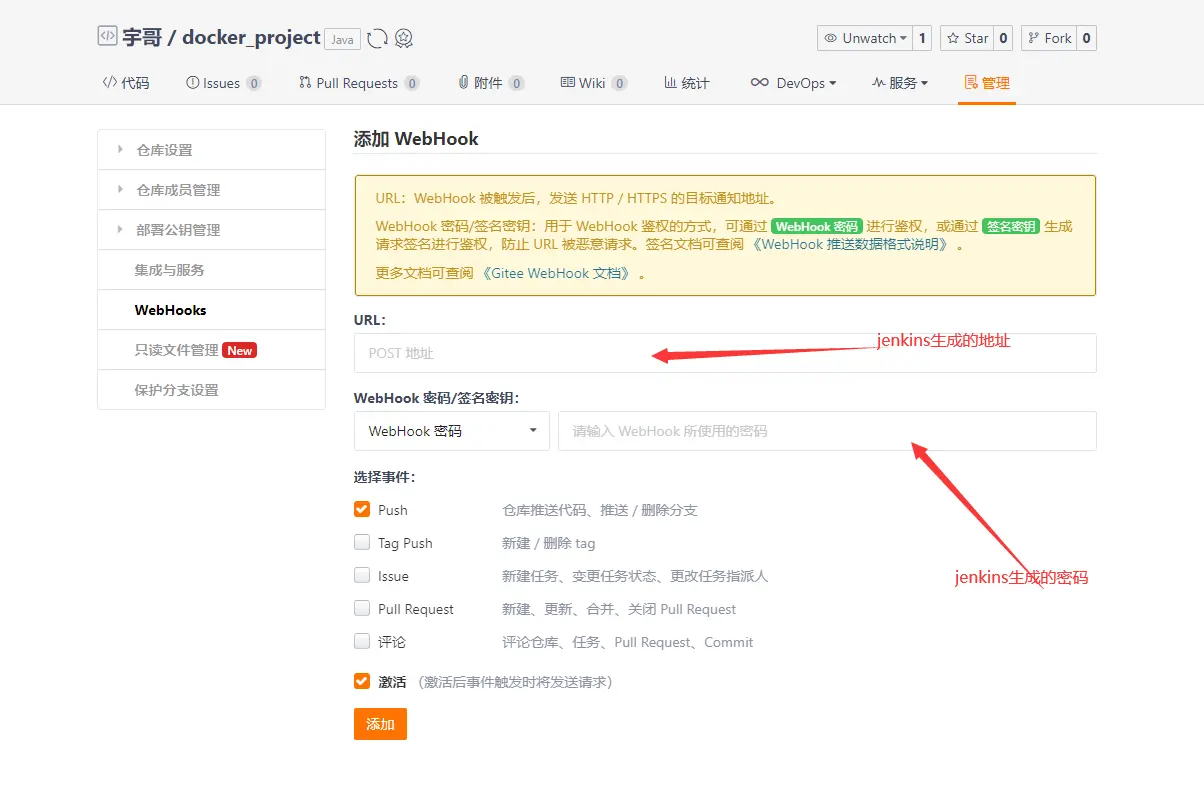Open the 附件 tab
Viewport: 1204px width, 810px height.
pos(491,83)
